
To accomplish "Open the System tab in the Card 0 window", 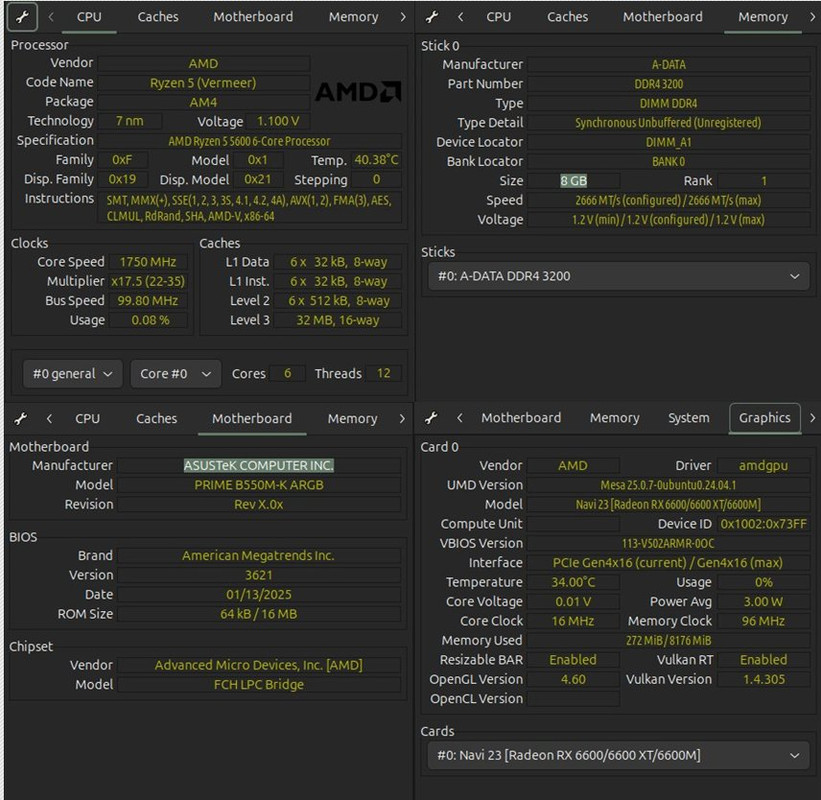I will [x=689, y=418].
